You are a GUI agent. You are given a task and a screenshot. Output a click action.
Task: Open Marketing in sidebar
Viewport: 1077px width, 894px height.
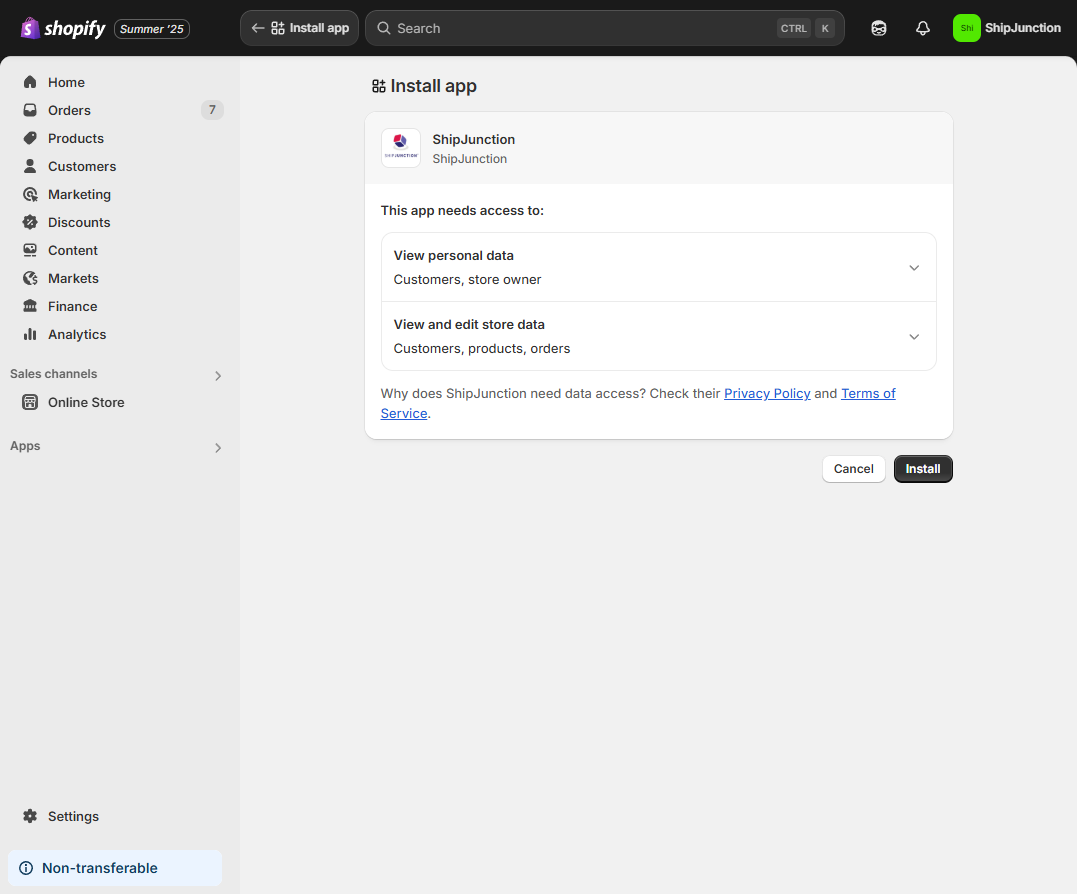point(79,195)
